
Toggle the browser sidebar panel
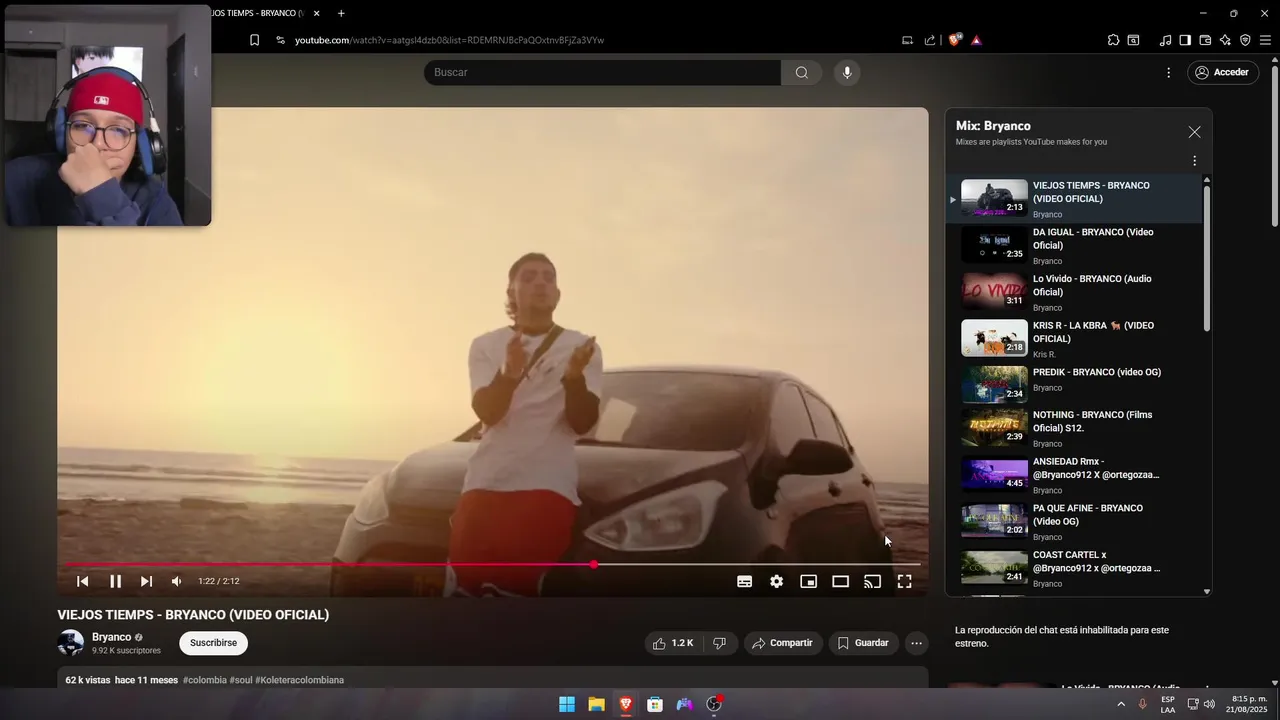1185,40
